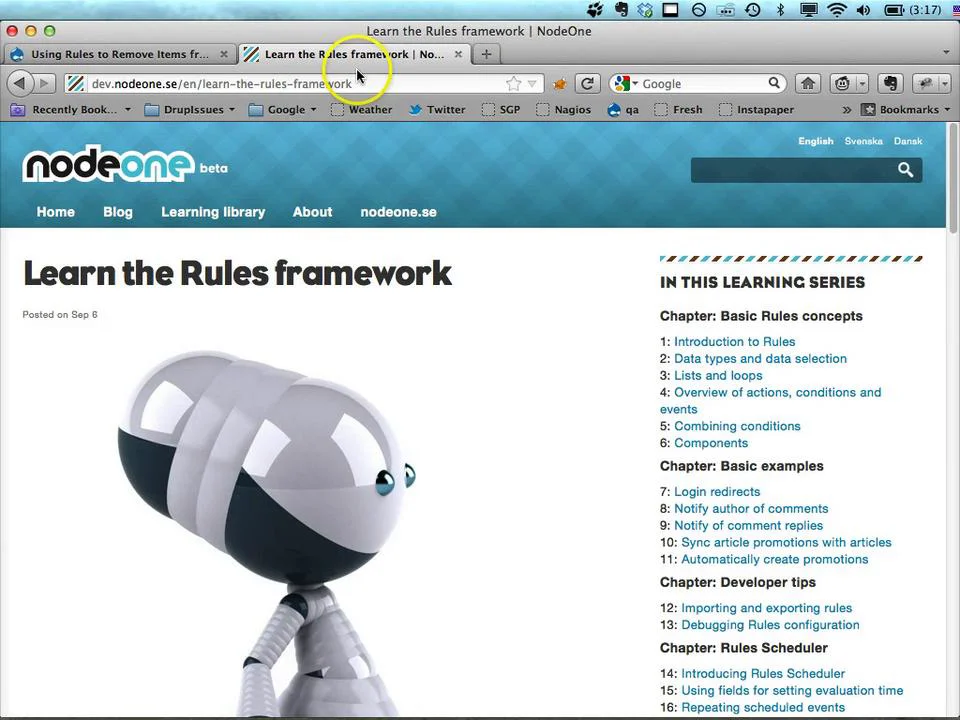The image size is (960, 720).
Task: Click the forward navigation arrow
Action: (43, 83)
